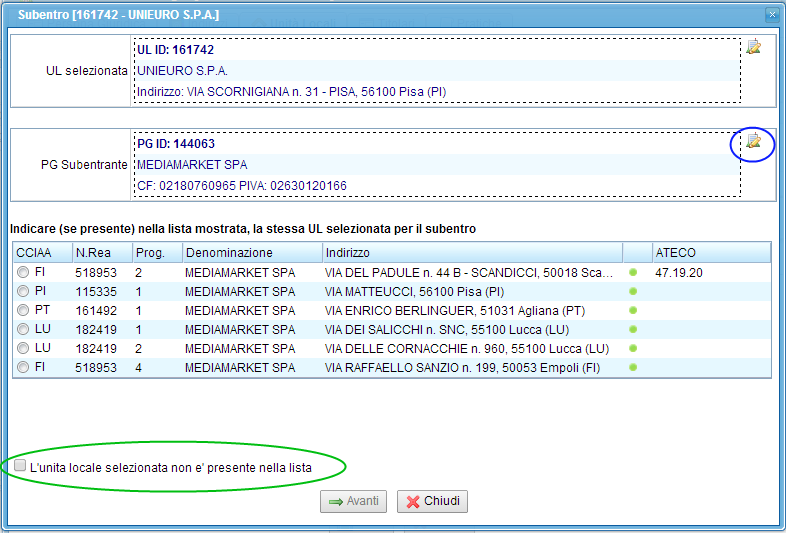Click 'PG ID: 144063' text
This screenshot has width=786, height=533.
[176, 144]
